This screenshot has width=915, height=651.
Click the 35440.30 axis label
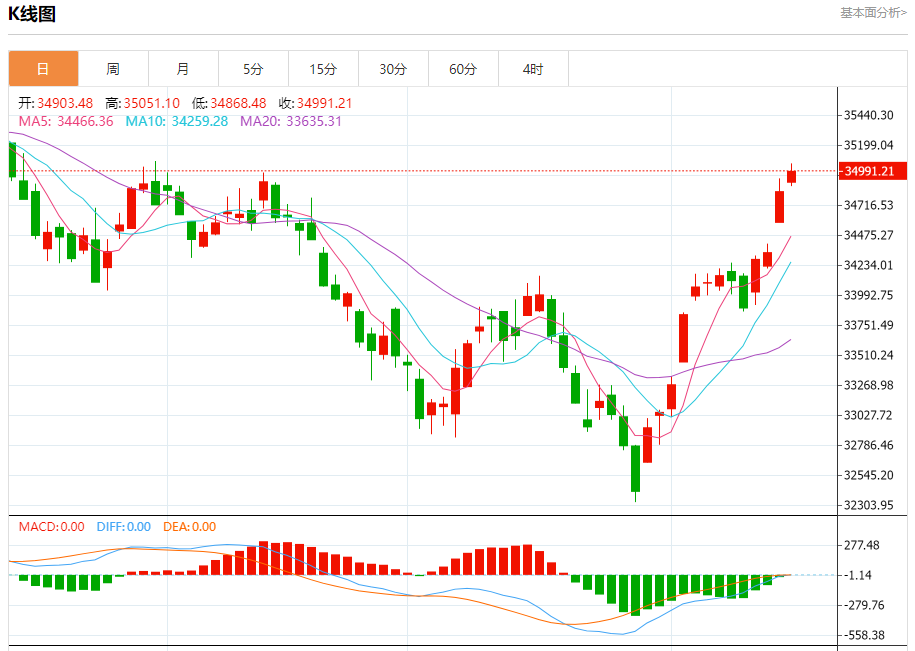pyautogui.click(x=869, y=116)
